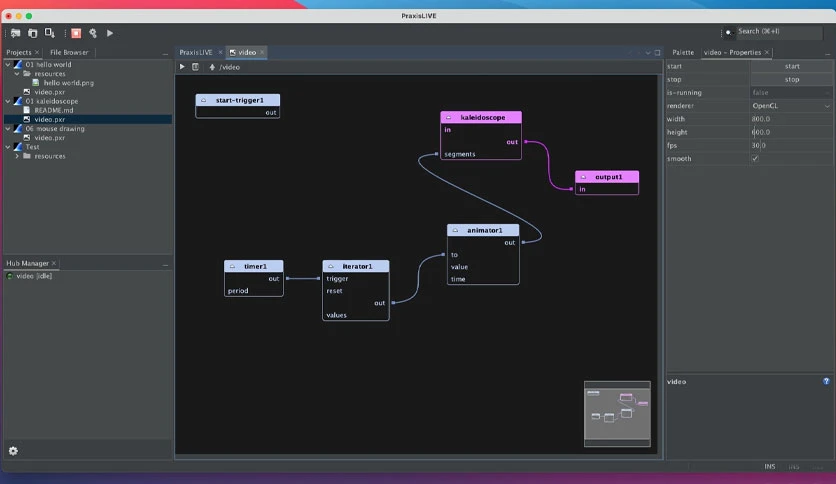Open the renderer OpenCL dropdown
The height and width of the screenshot is (484, 836).
[791, 106]
